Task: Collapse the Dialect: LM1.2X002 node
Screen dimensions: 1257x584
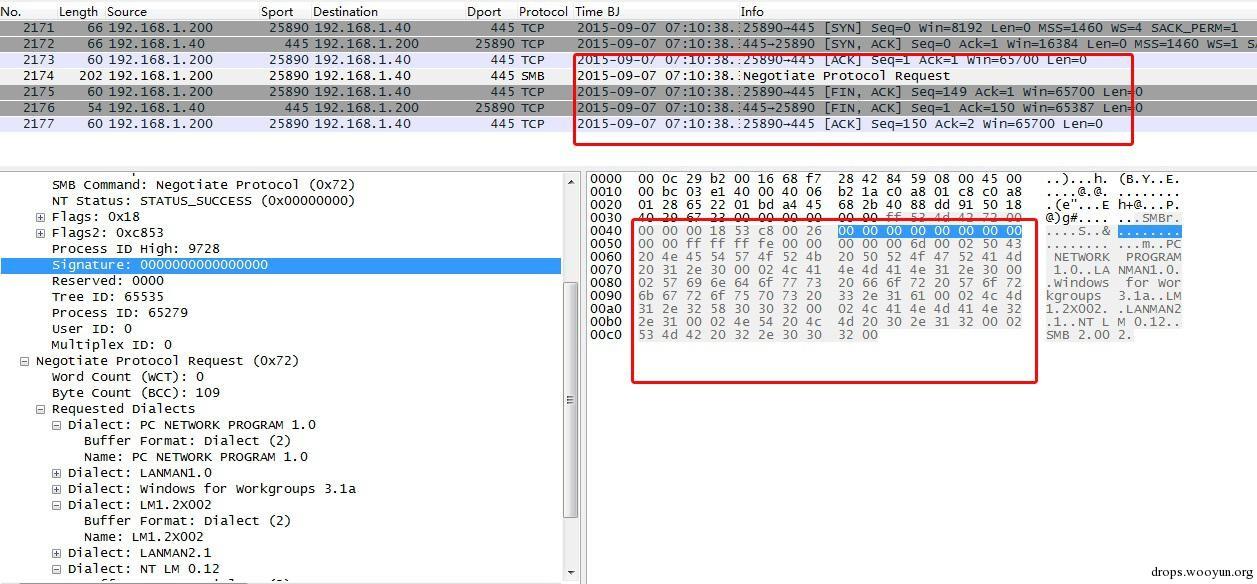Action: point(57,505)
